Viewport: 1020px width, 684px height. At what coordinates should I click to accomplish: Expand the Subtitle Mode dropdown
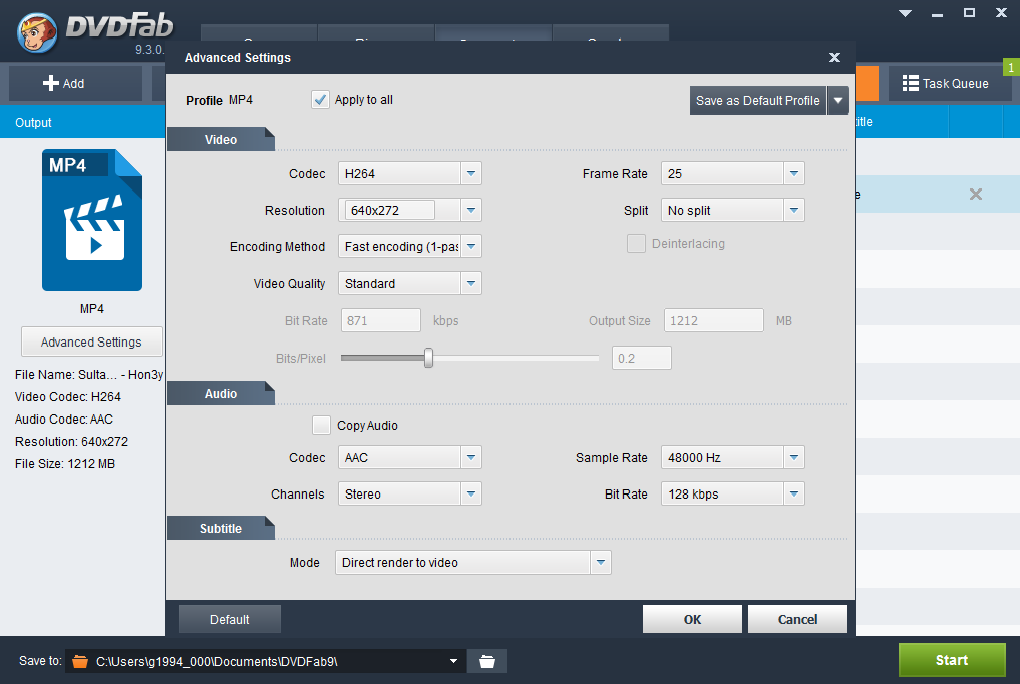click(600, 562)
